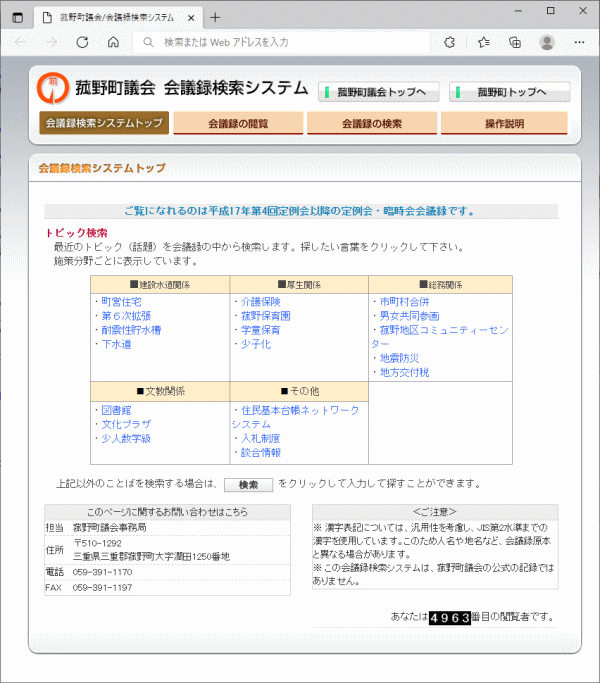Click the 下水道 topic link
Image resolution: width=600 pixels, height=683 pixels.
pos(116,344)
